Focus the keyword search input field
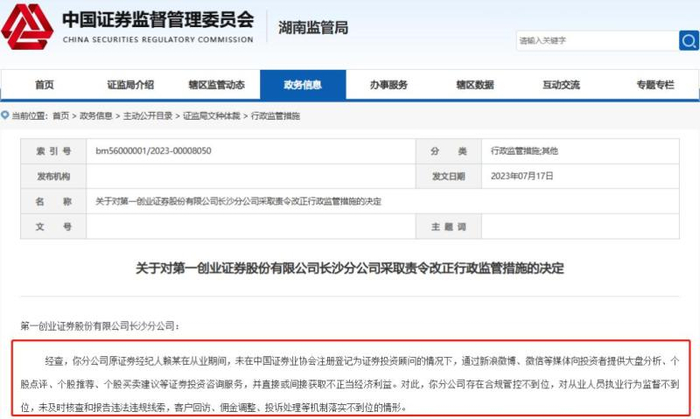The image size is (700, 419). click(x=597, y=41)
